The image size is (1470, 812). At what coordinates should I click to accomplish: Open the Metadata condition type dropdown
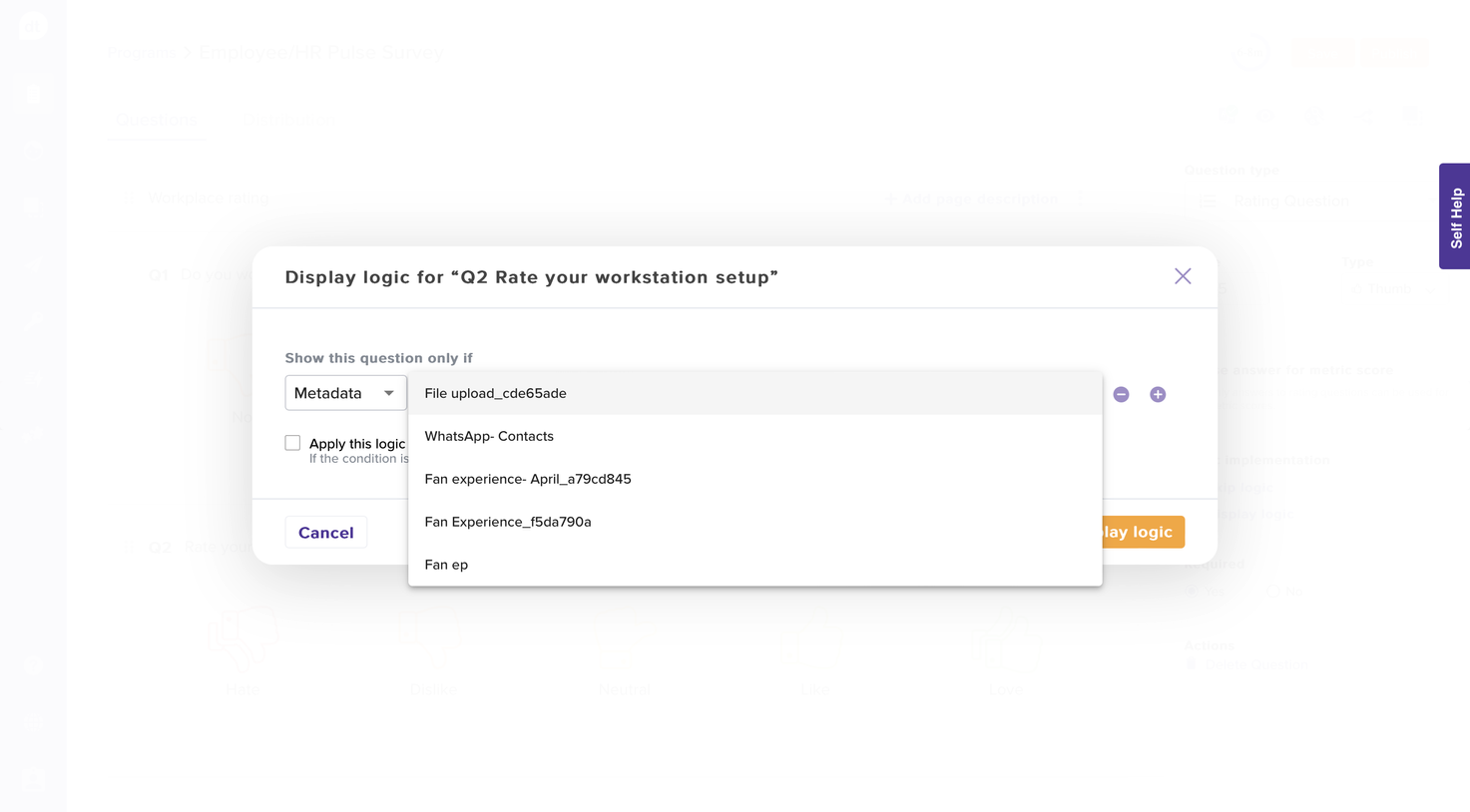coord(345,393)
